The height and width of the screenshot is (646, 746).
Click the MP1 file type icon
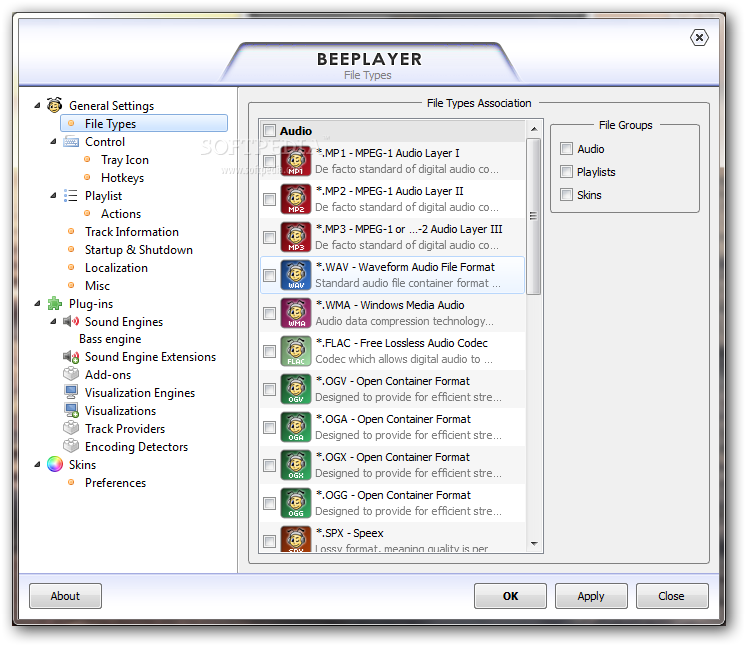coord(296,161)
